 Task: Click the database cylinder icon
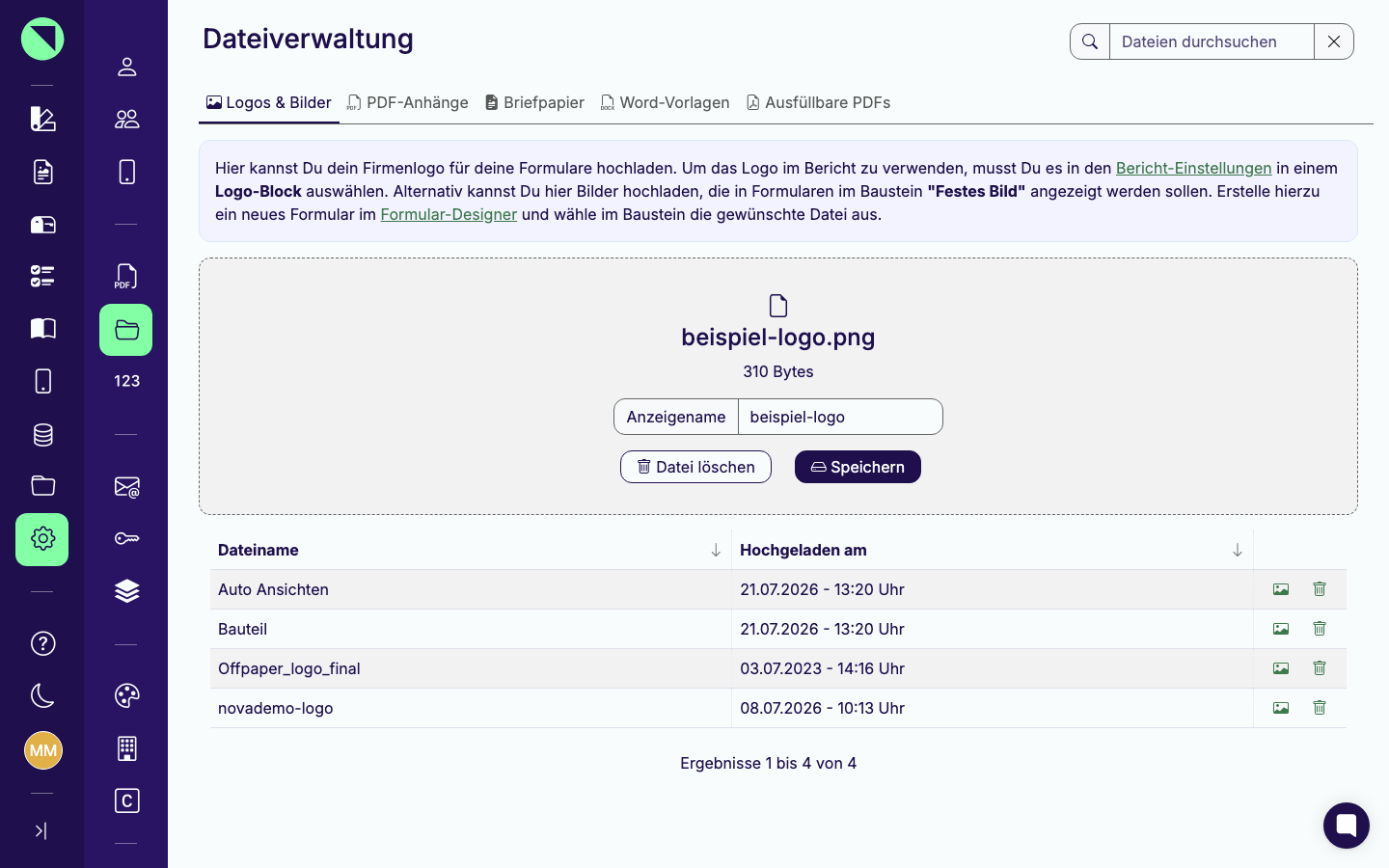[x=42, y=435]
